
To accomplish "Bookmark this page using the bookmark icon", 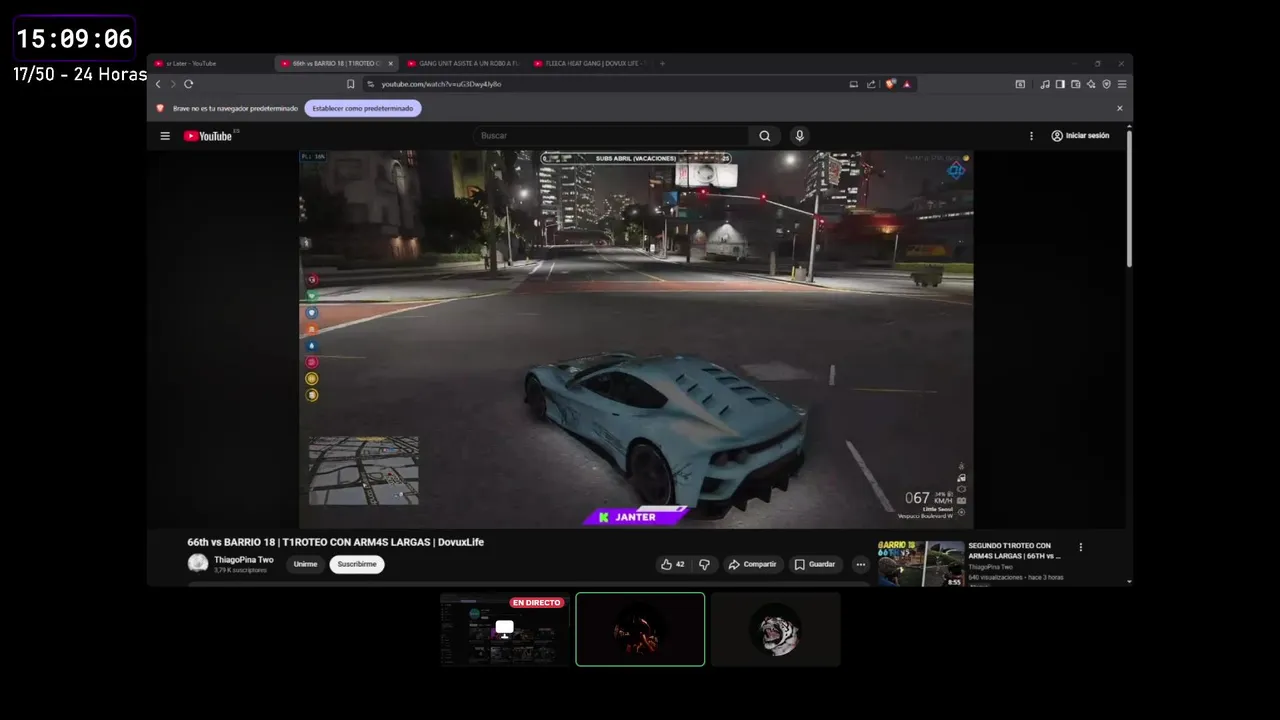I will tap(351, 84).
